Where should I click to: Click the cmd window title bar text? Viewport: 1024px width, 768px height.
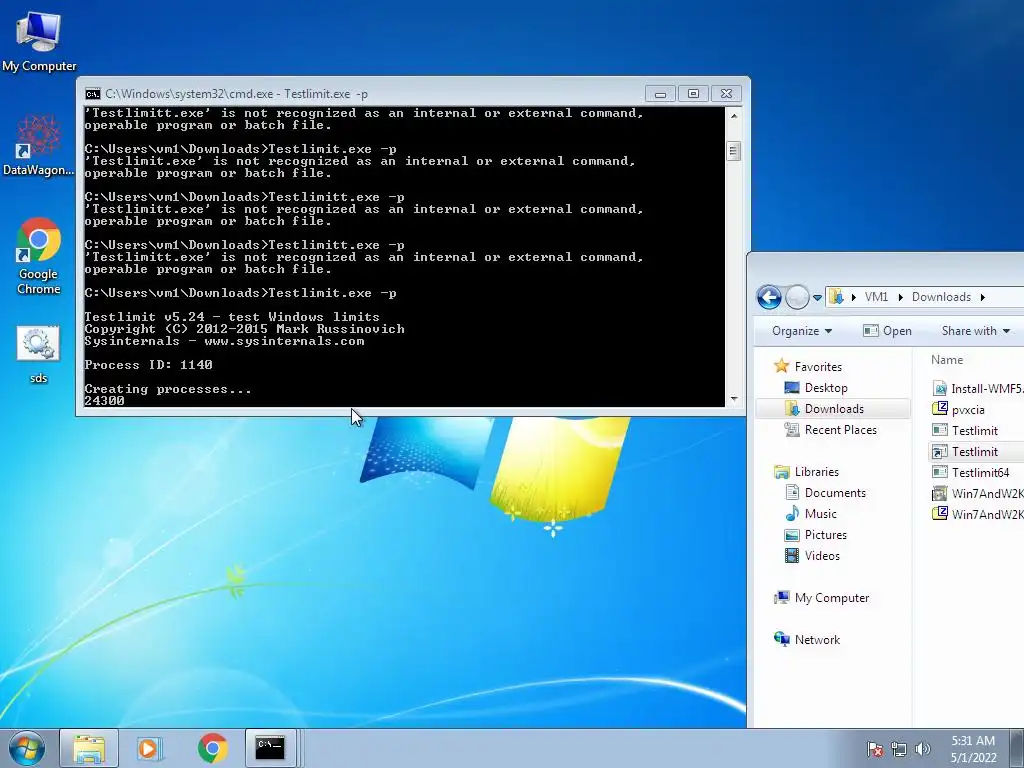pos(236,94)
